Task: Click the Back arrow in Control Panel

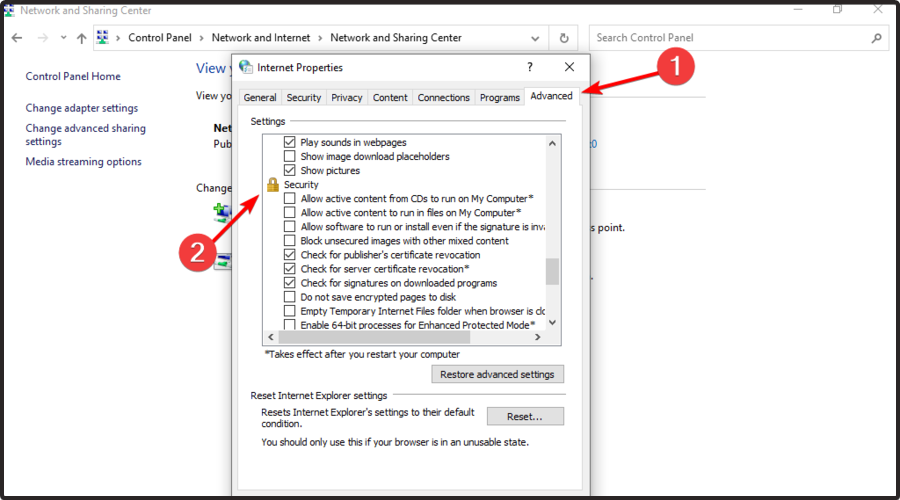Action: point(17,38)
